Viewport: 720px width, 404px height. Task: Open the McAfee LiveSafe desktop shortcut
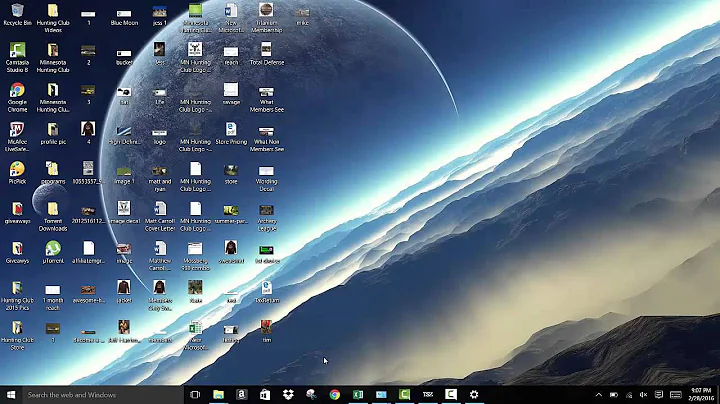[x=17, y=137]
